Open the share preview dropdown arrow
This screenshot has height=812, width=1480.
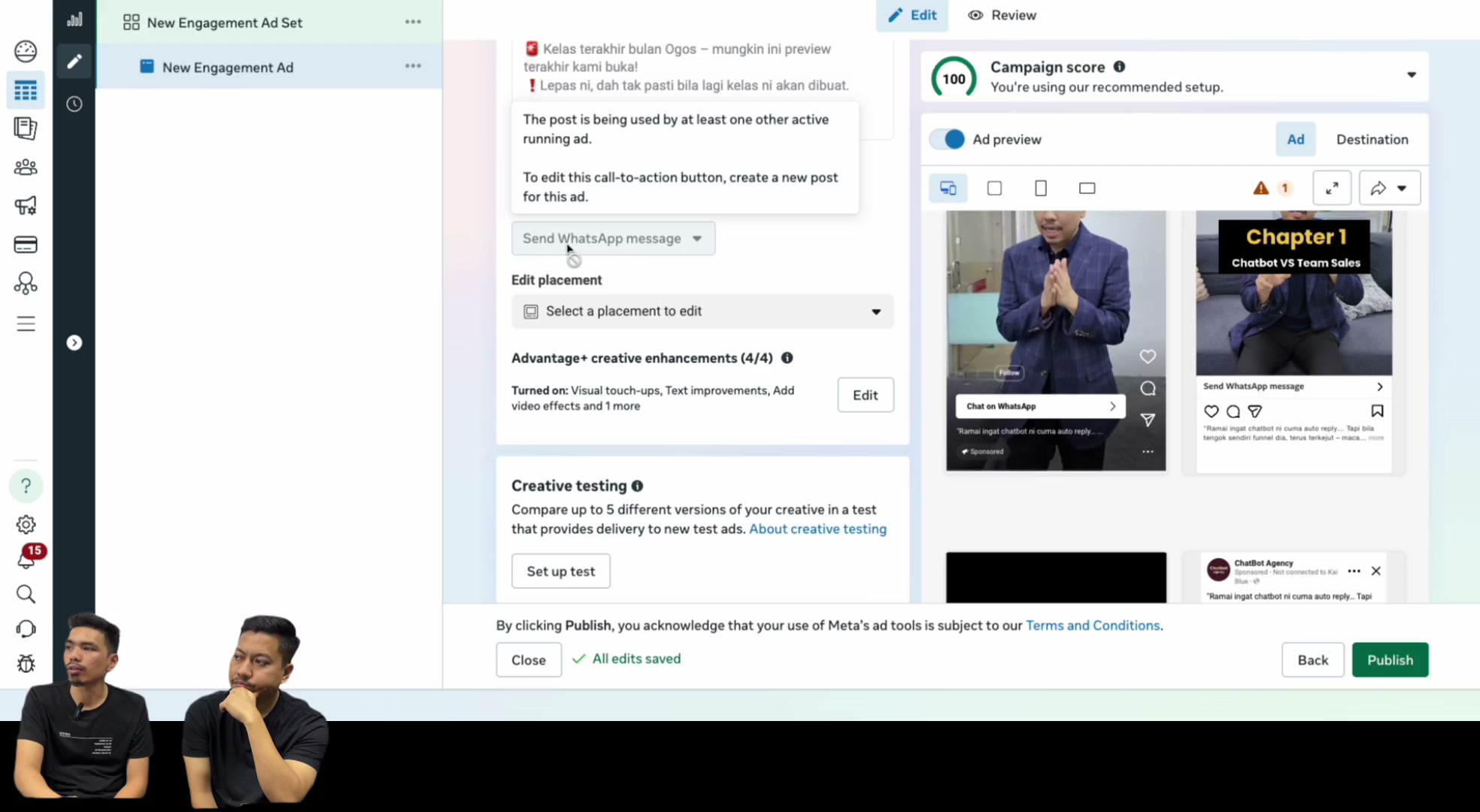pyautogui.click(x=1401, y=188)
